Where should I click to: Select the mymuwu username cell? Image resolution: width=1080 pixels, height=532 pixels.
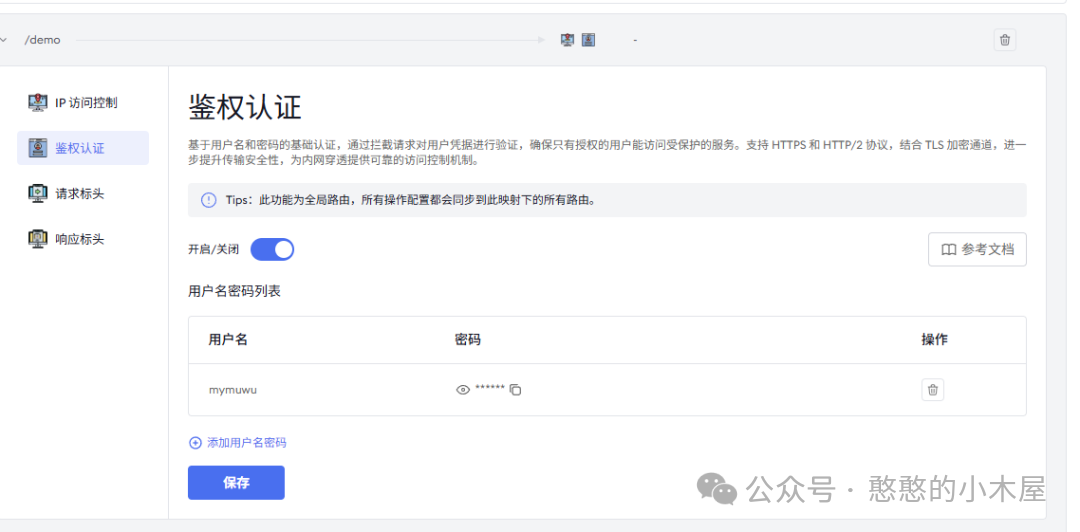(x=233, y=390)
